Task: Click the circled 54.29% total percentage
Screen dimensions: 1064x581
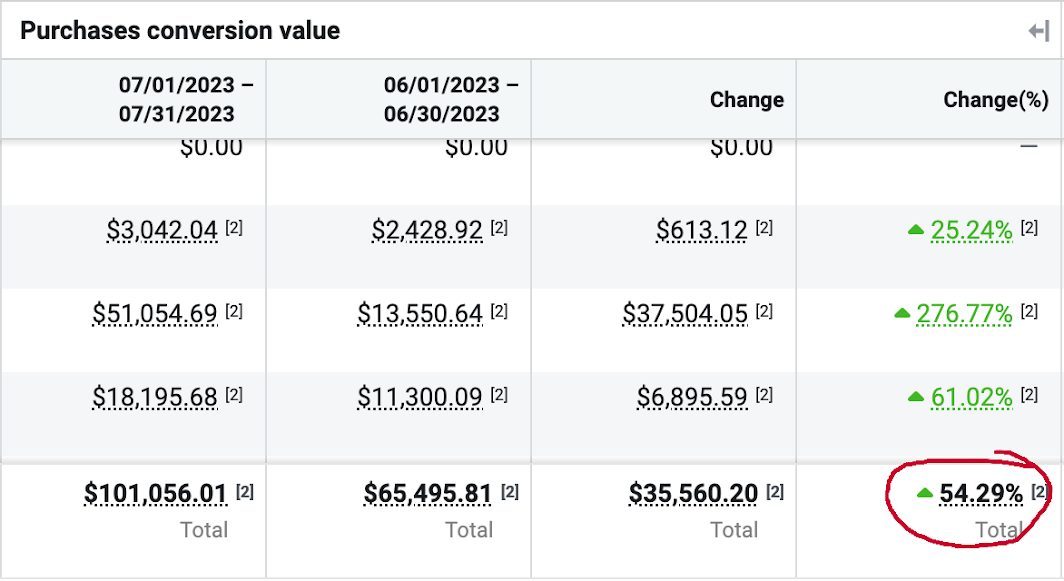Action: click(x=981, y=494)
